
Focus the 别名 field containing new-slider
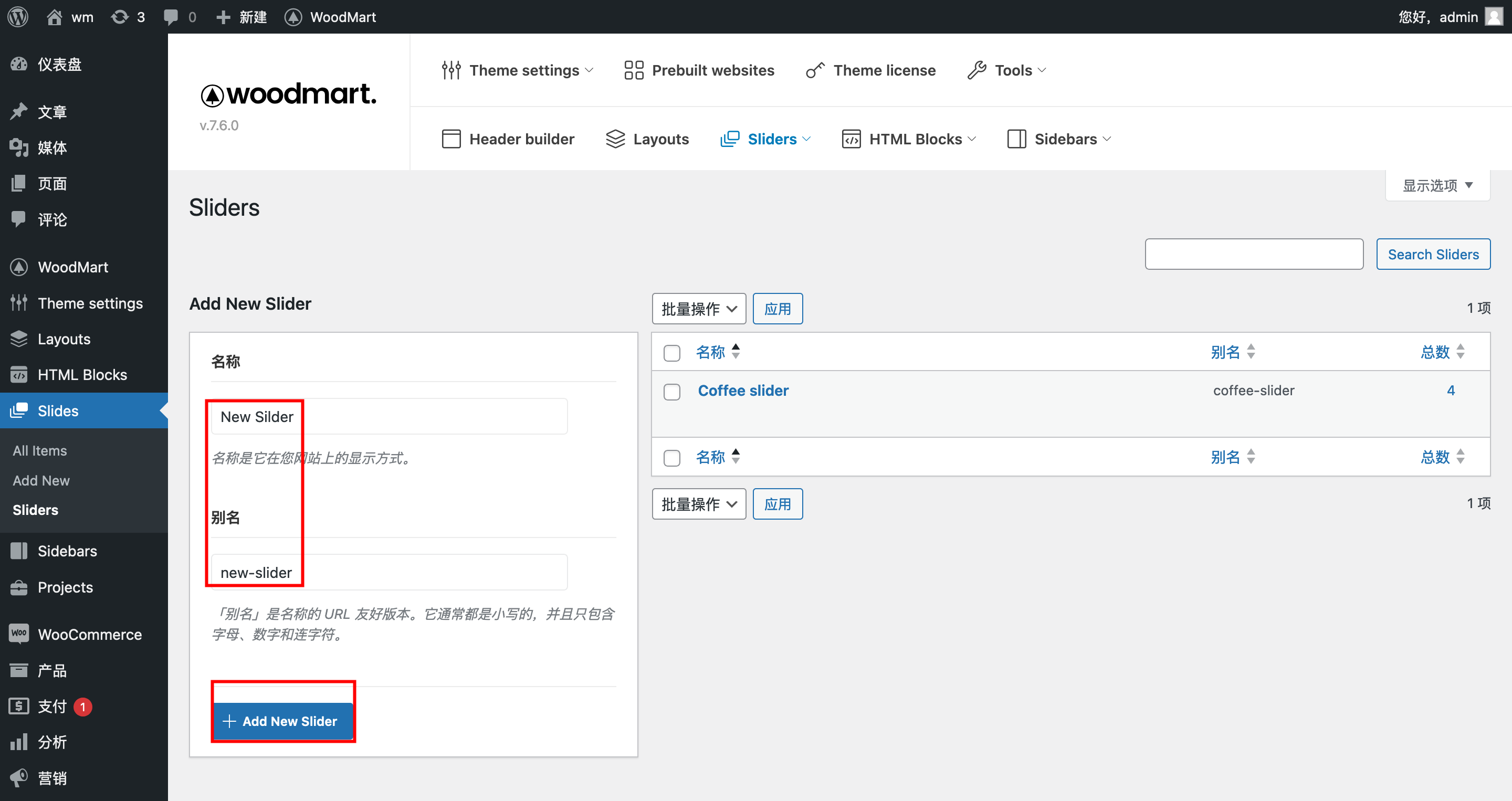pyautogui.click(x=389, y=572)
